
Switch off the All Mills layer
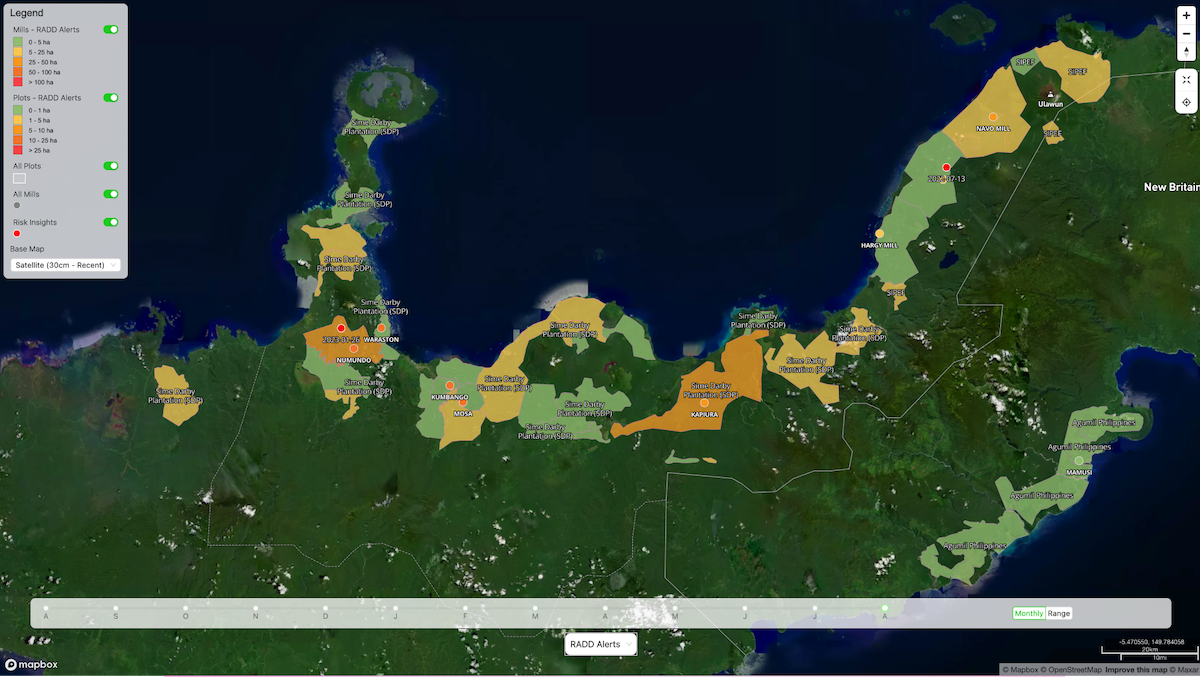coord(111,194)
